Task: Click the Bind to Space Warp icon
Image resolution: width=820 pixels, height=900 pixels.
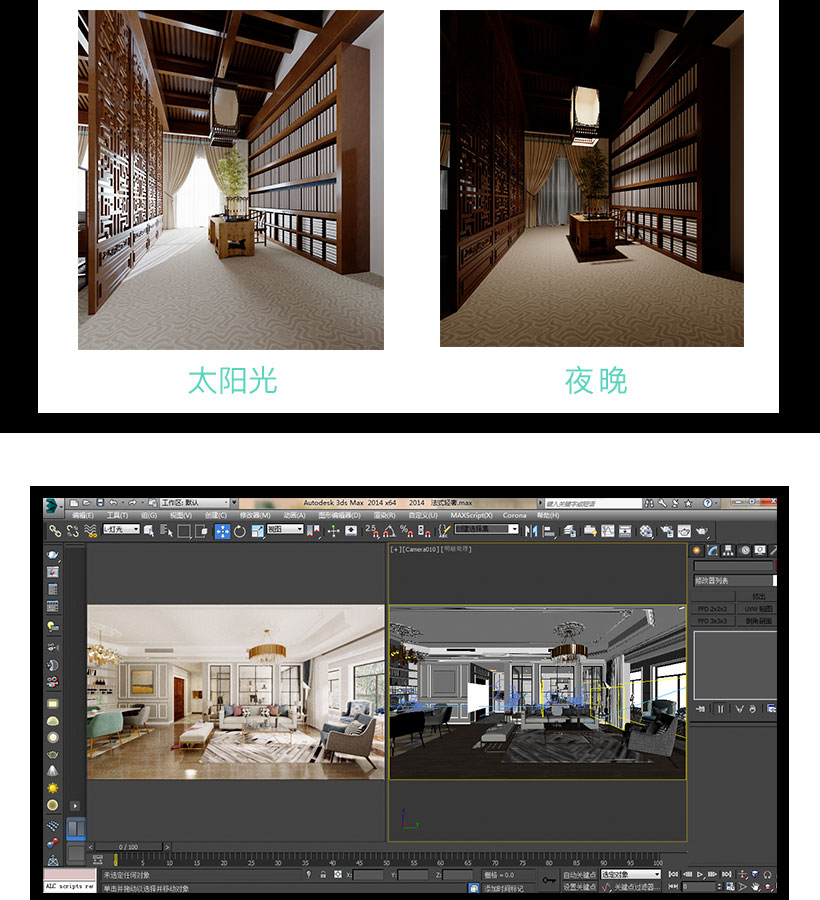Action: pos(90,531)
